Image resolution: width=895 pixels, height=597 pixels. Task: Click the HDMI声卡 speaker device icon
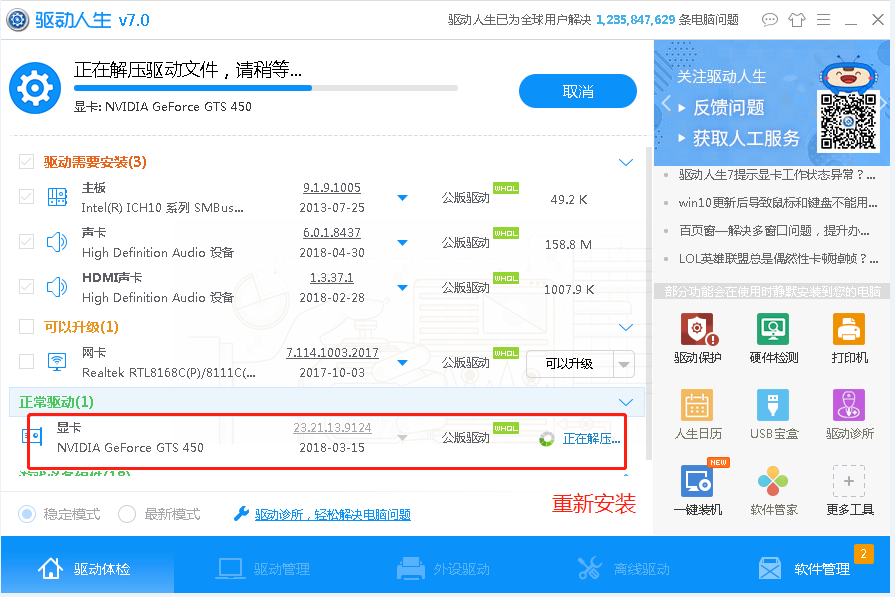pyautogui.click(x=57, y=287)
